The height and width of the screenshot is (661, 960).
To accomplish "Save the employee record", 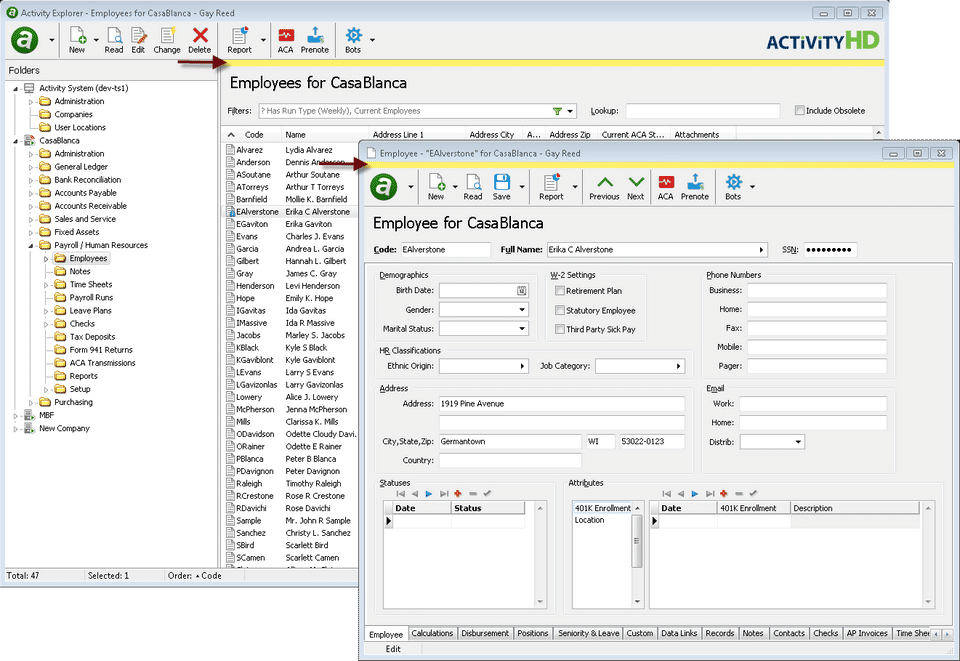I will pyautogui.click(x=501, y=185).
